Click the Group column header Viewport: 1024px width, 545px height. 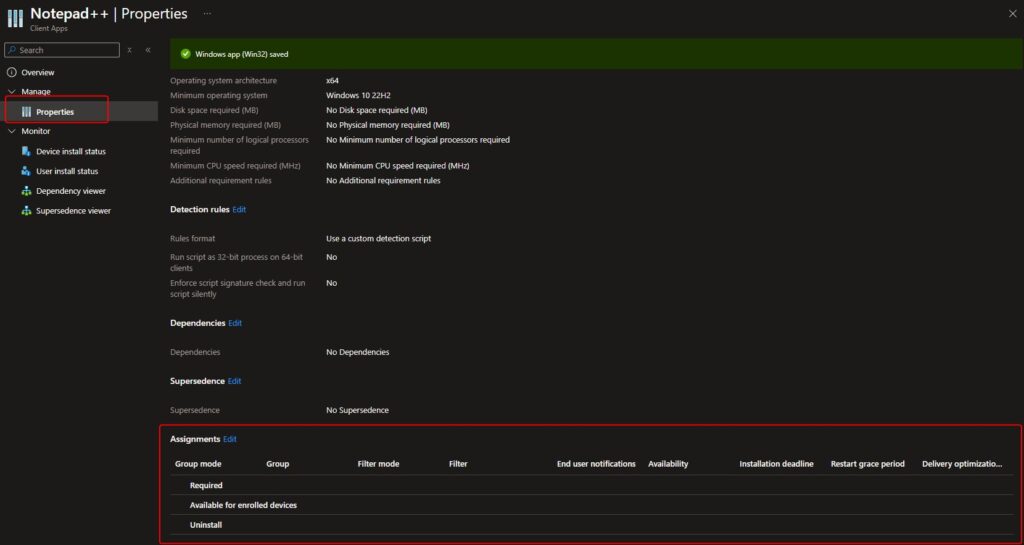[x=278, y=464]
